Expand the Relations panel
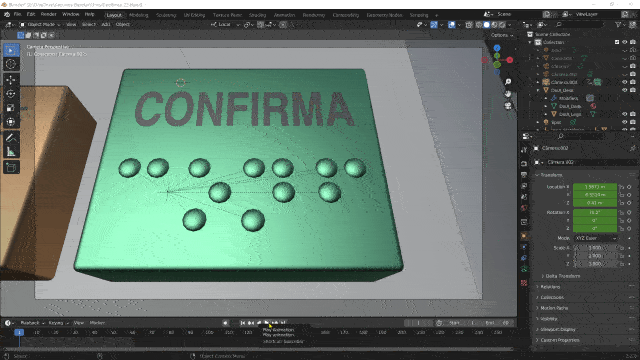 (550, 287)
